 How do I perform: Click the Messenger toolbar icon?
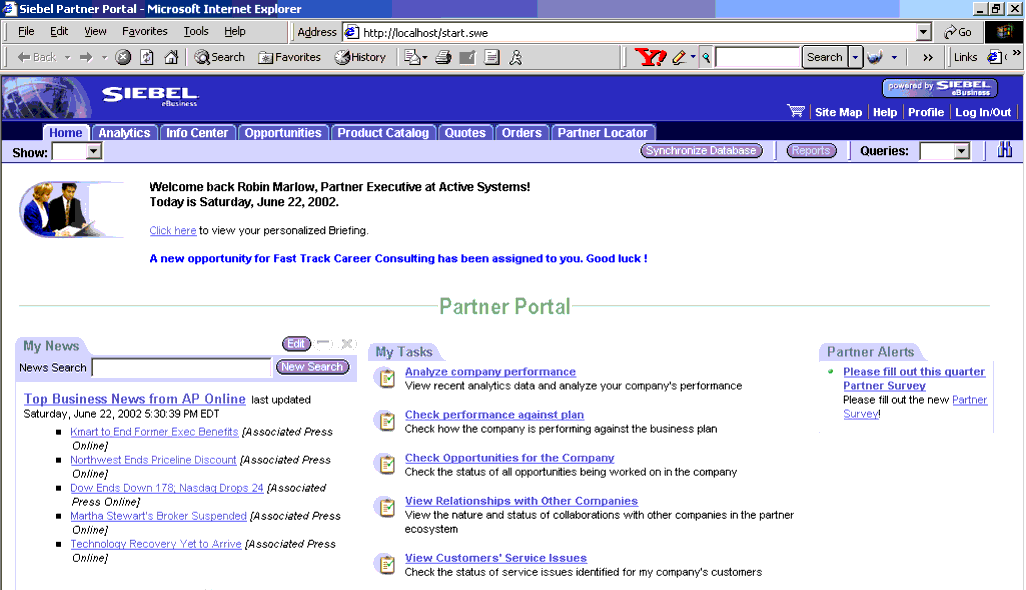point(516,58)
